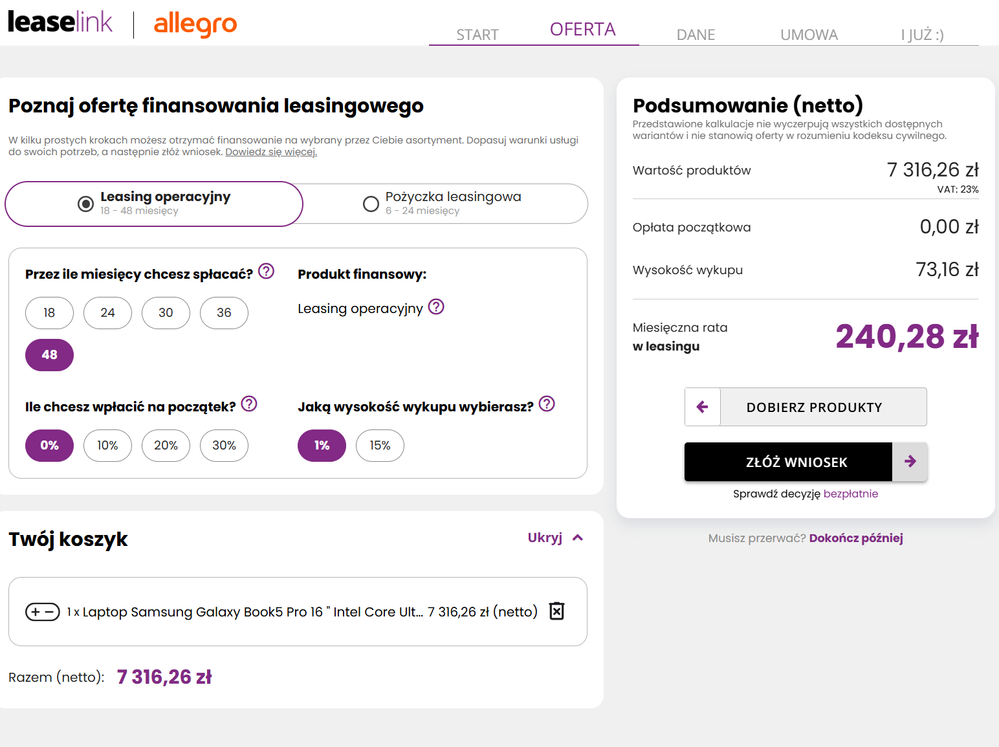Click the Dokończ później link

click(855, 538)
